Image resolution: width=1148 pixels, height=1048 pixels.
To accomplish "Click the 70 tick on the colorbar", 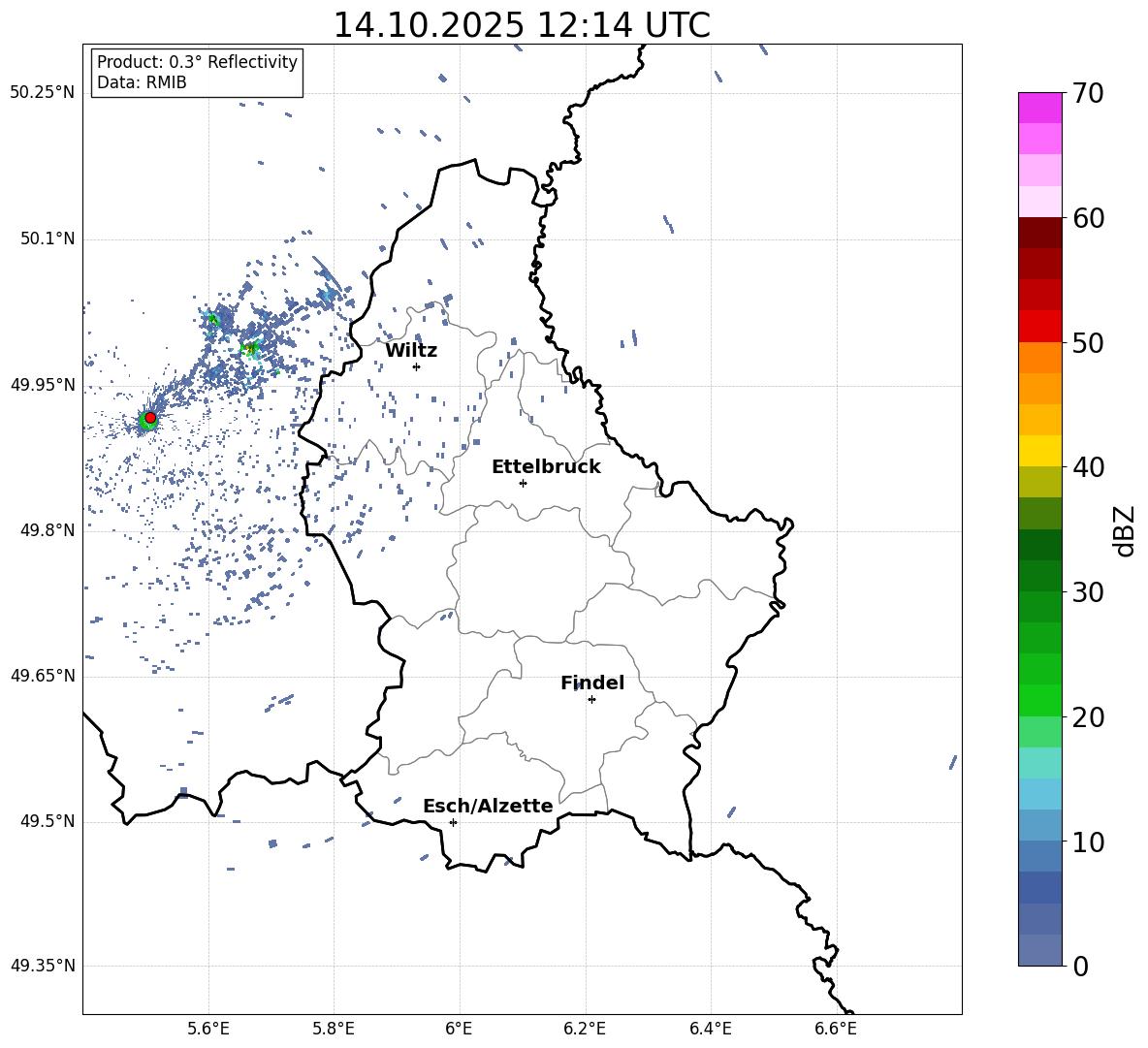I will [1088, 93].
